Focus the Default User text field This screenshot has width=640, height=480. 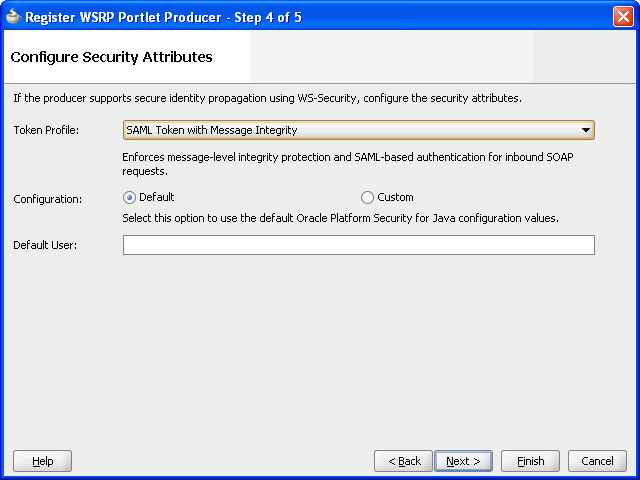click(x=358, y=245)
